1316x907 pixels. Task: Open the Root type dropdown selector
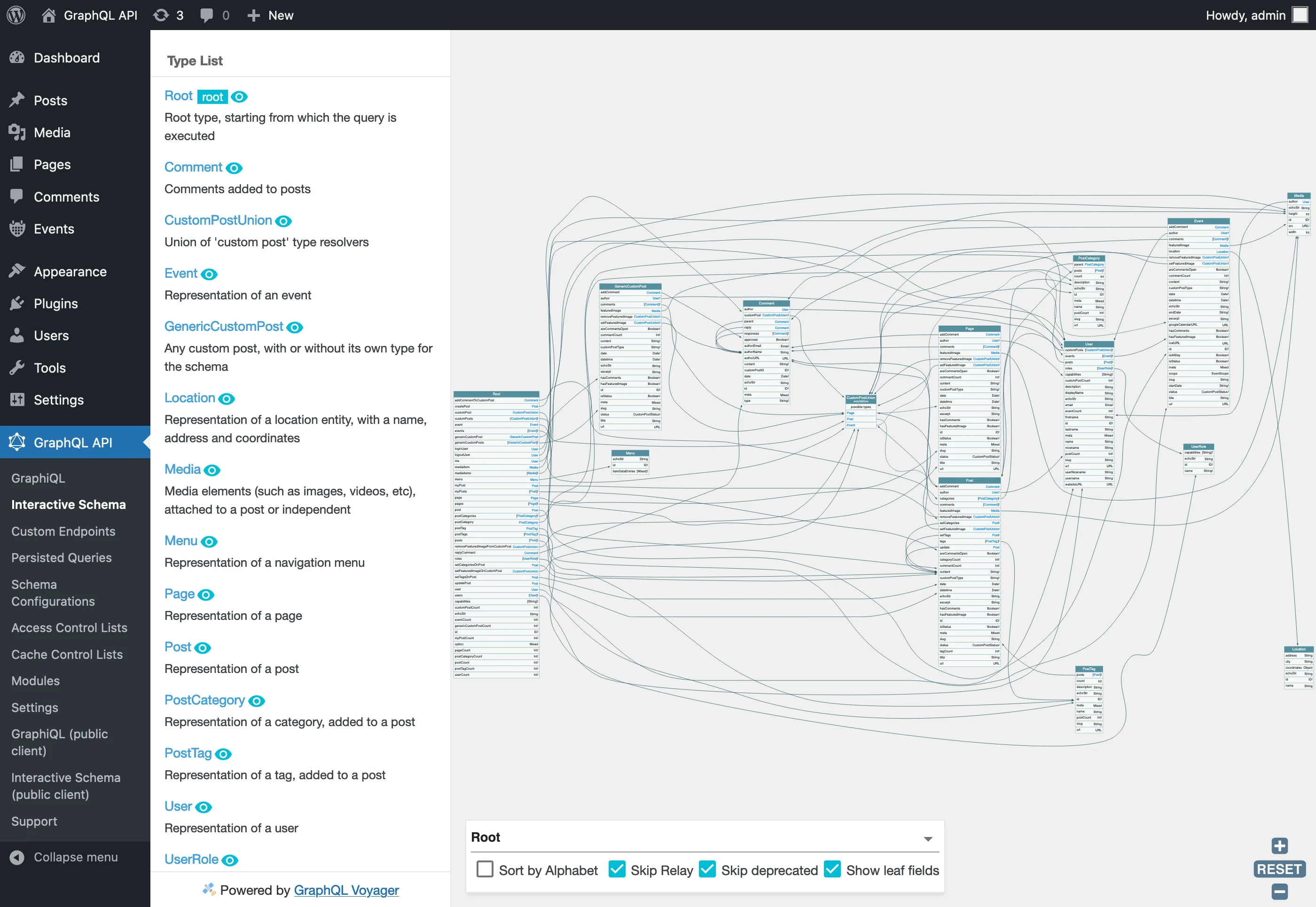pyautogui.click(x=705, y=837)
